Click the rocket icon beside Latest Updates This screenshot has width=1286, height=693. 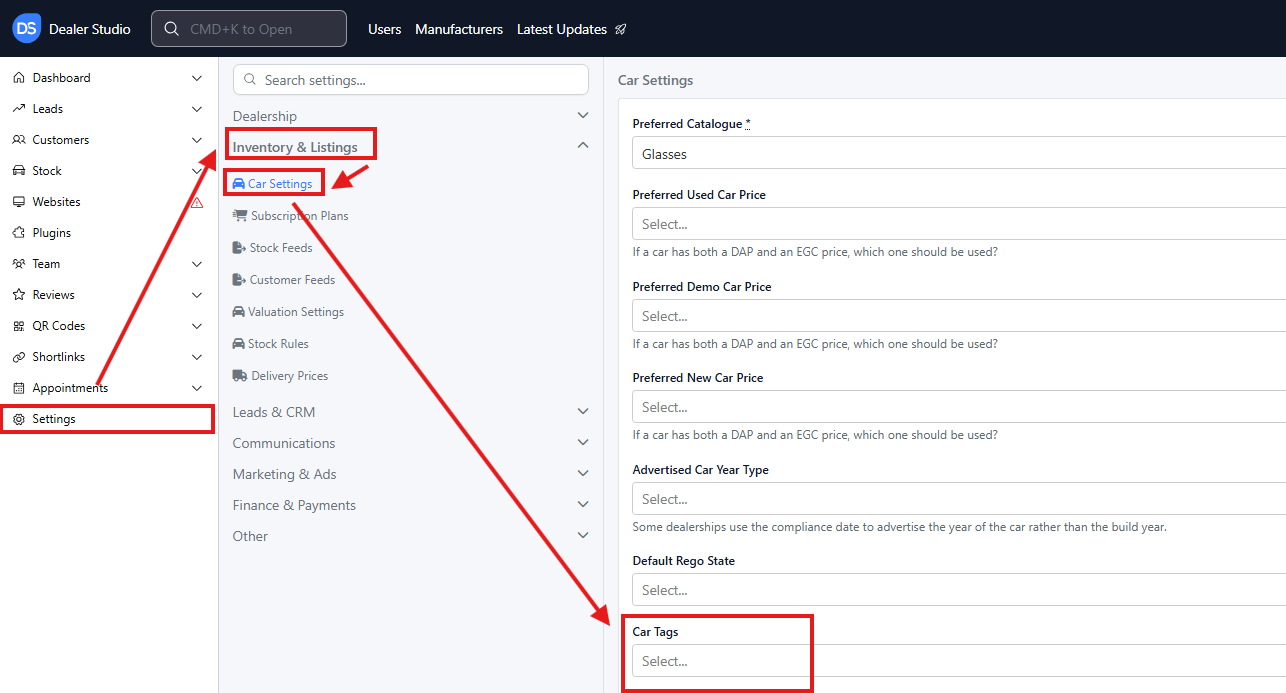pyautogui.click(x=621, y=30)
